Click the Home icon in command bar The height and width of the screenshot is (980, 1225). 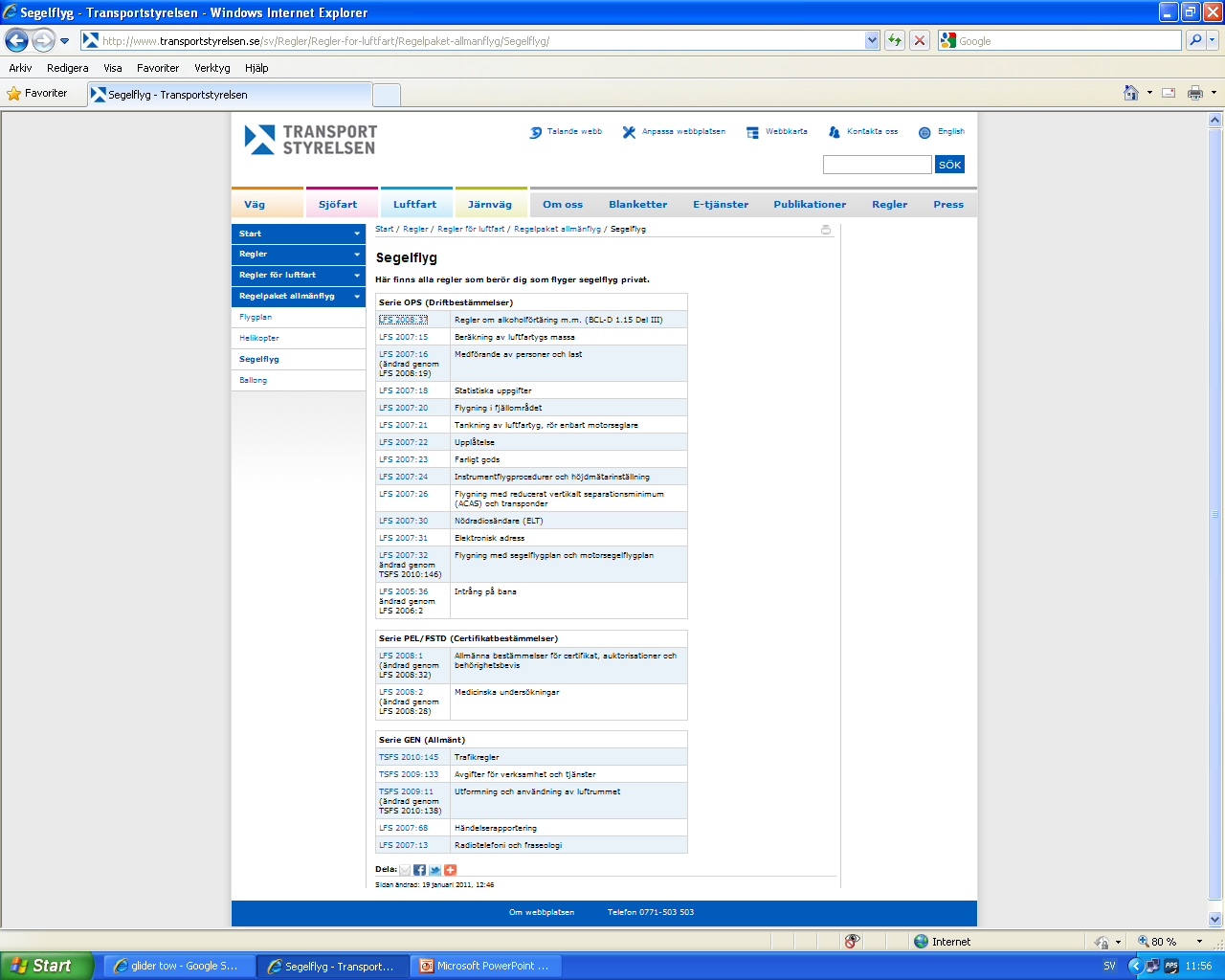pos(1131,93)
